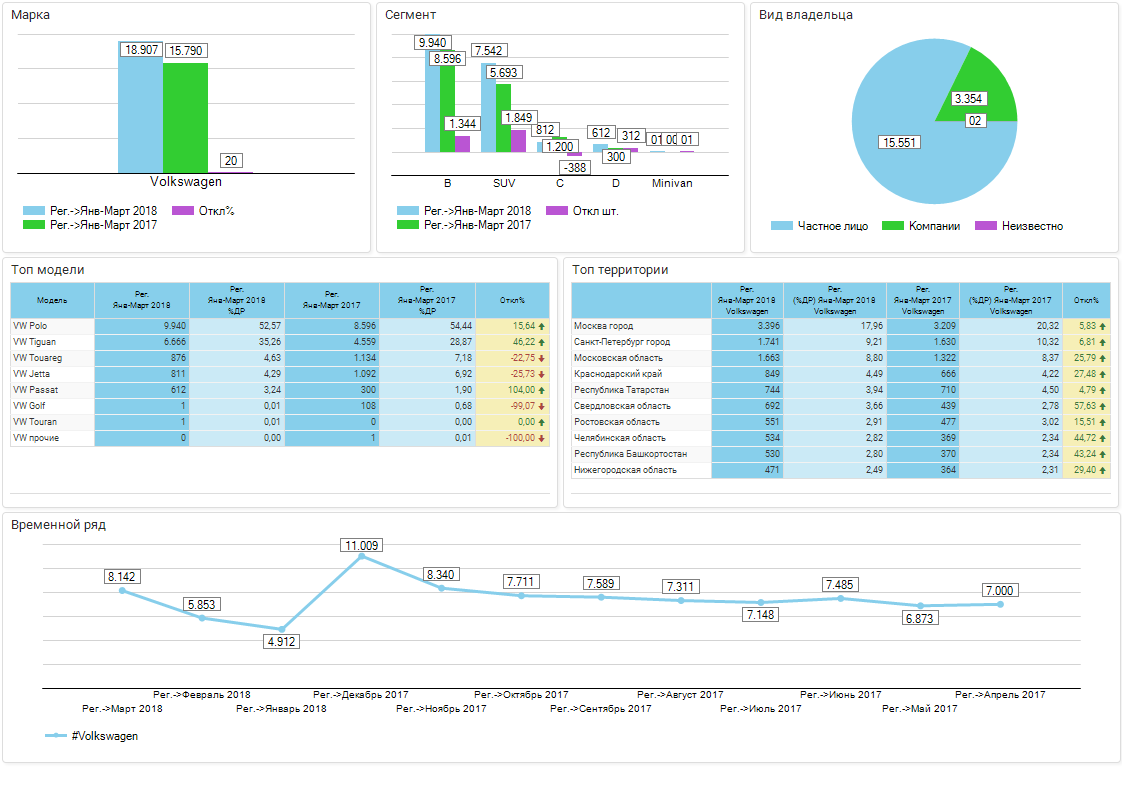Sort by the Модель column header
Screen dimensions: 1122x793
pyautogui.click(x=52, y=300)
